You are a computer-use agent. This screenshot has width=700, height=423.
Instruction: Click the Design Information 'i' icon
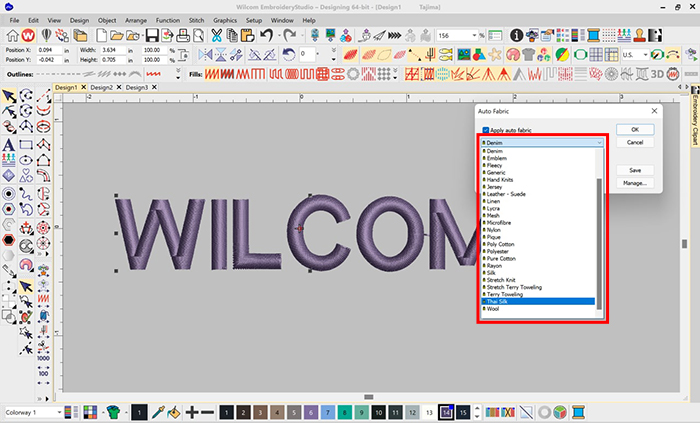[517, 35]
